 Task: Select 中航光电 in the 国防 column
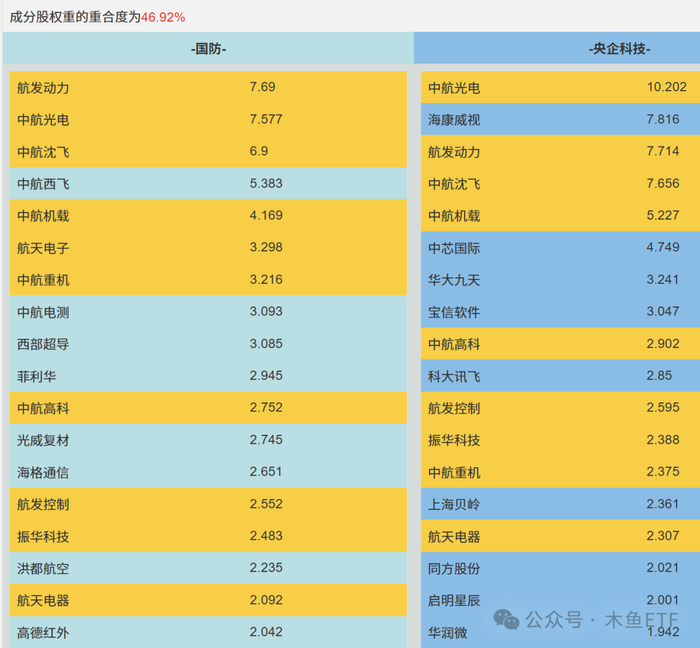43,120
